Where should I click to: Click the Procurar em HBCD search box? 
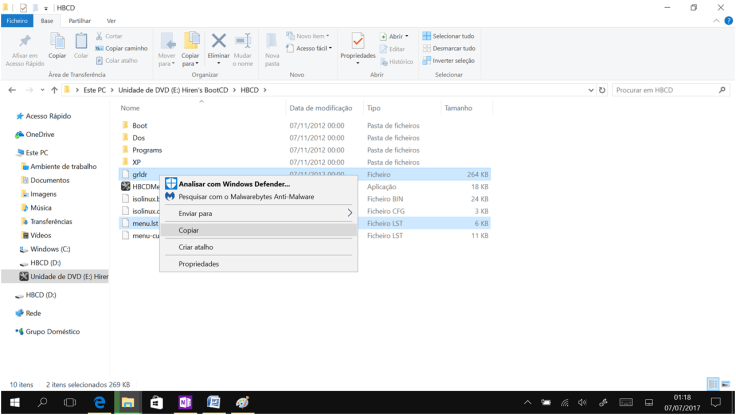(x=665, y=90)
